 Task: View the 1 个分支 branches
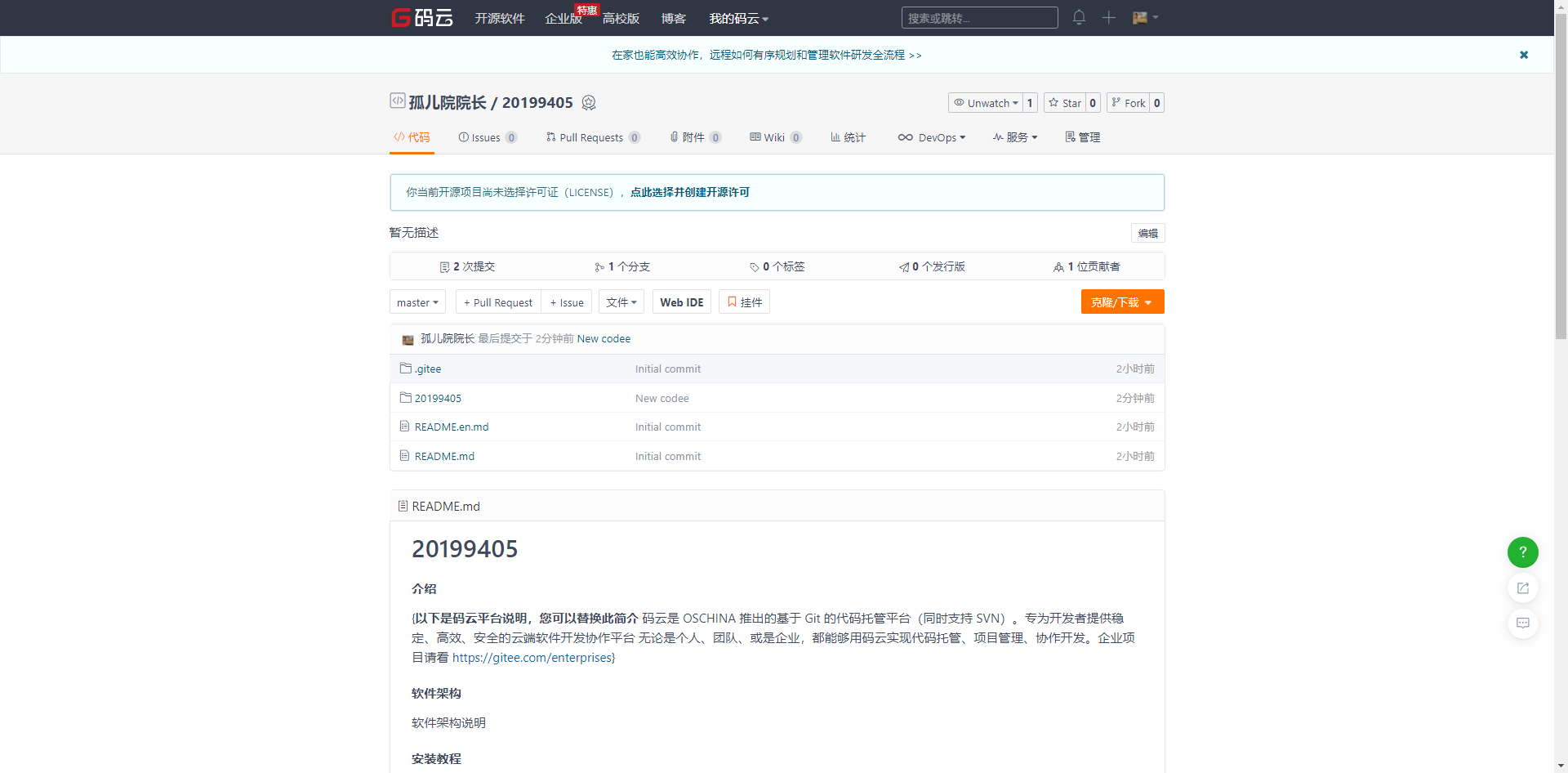click(x=622, y=266)
